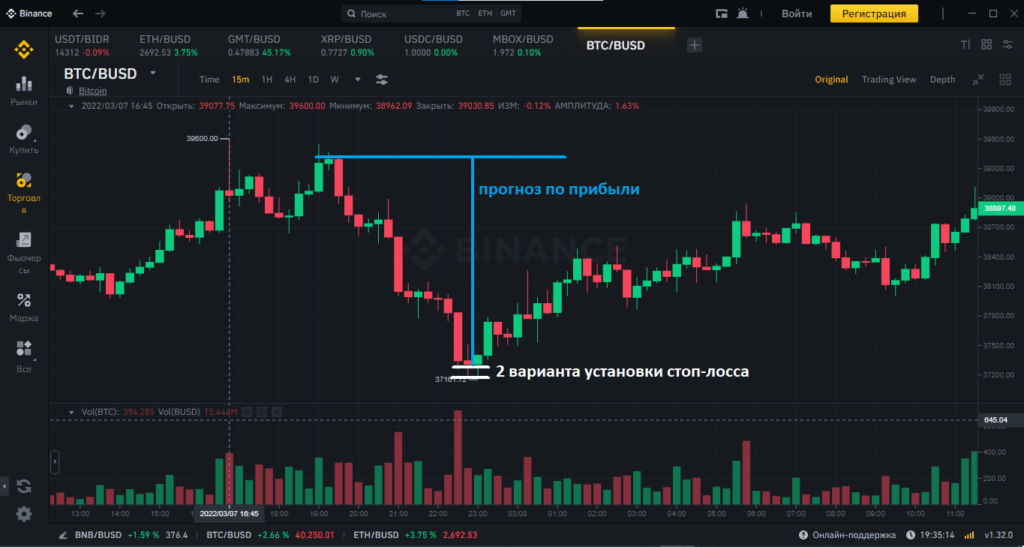The image size is (1024, 547).
Task: Open the chart indicators settings icon
Action: (382, 79)
